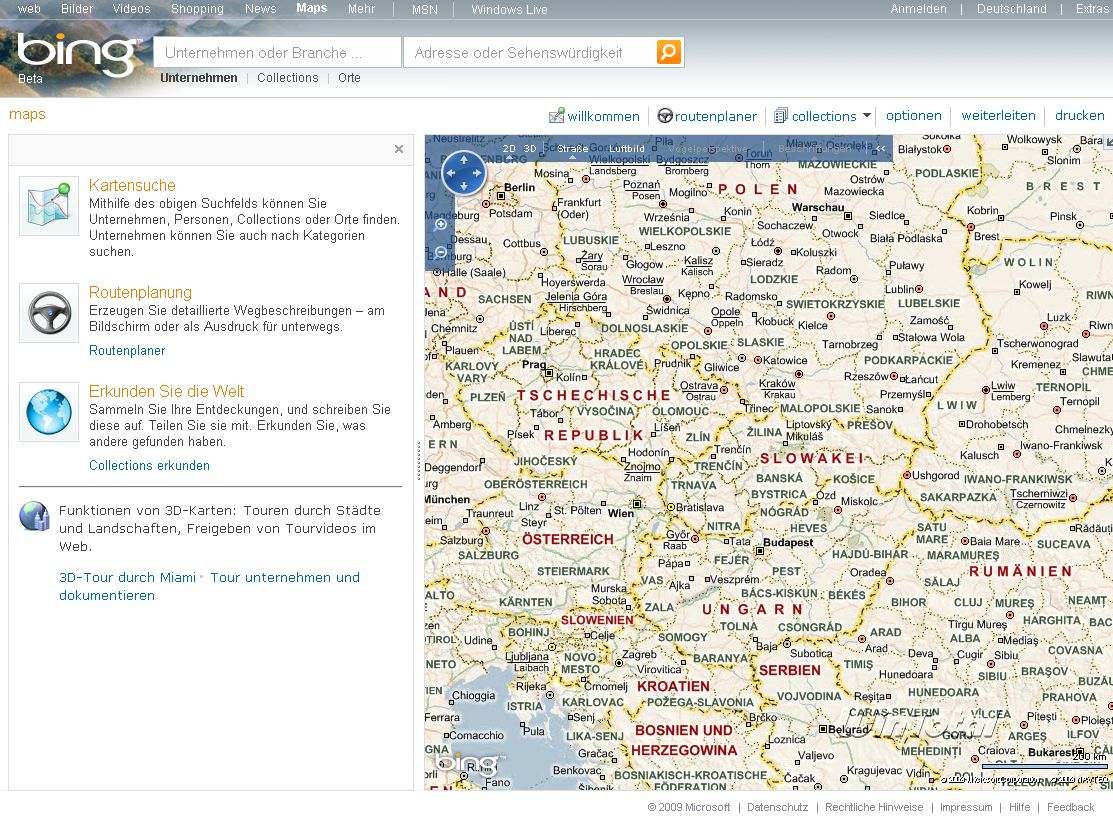The width and height of the screenshot is (1113, 820).
Task: Zoom out using the map minus magnifier
Action: [441, 252]
